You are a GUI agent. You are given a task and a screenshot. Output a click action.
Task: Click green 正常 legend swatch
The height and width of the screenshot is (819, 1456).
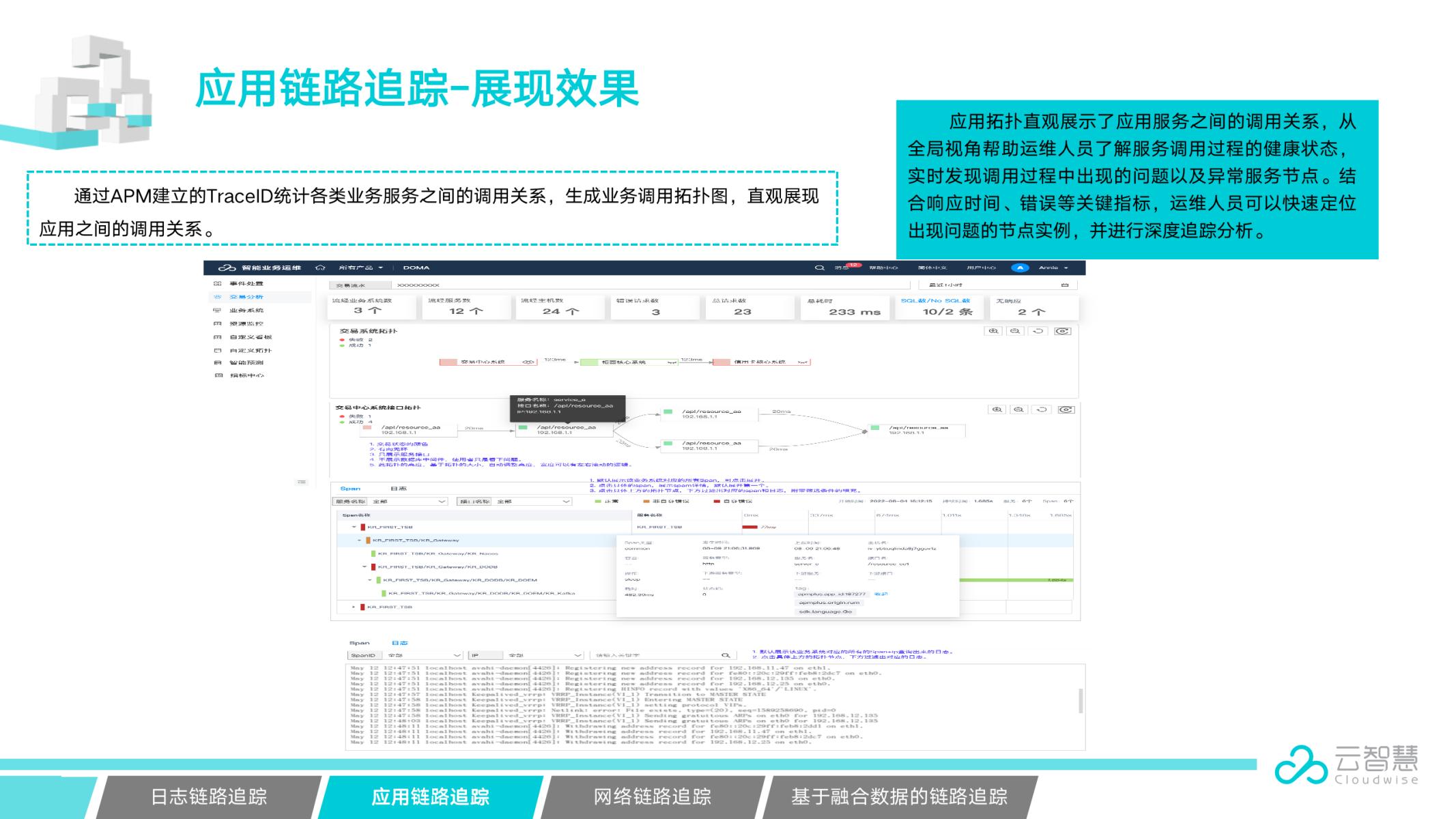[x=598, y=502]
